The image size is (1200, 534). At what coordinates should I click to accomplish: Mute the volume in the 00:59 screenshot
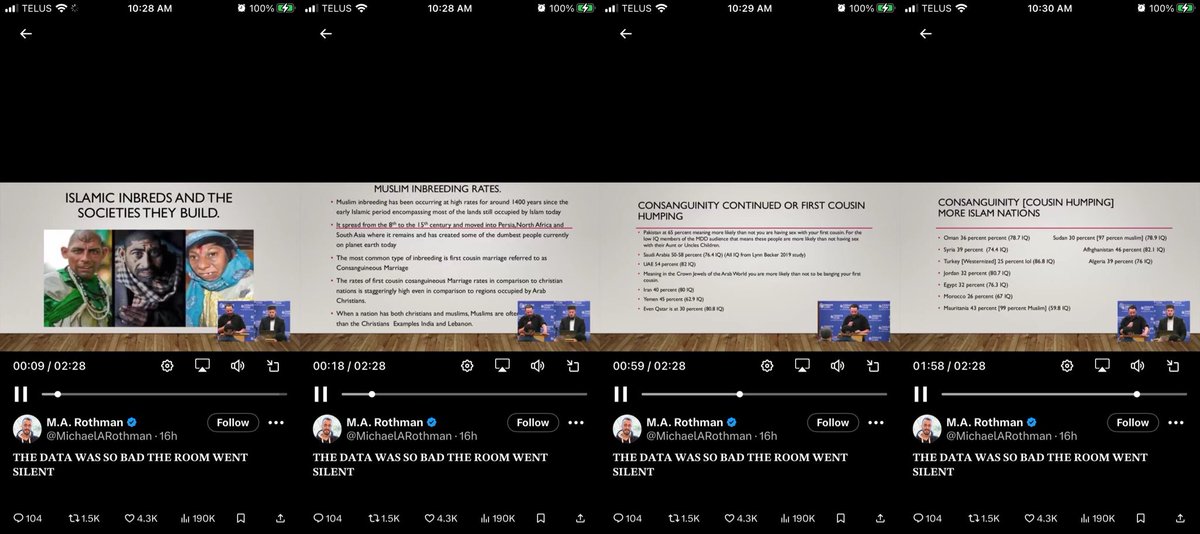(837, 366)
